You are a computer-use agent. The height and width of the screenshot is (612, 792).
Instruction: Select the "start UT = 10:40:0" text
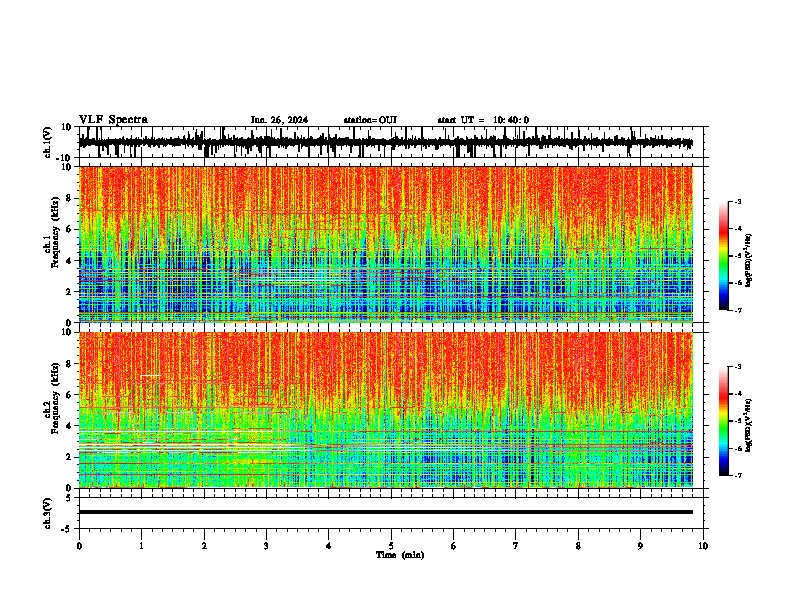[x=483, y=120]
